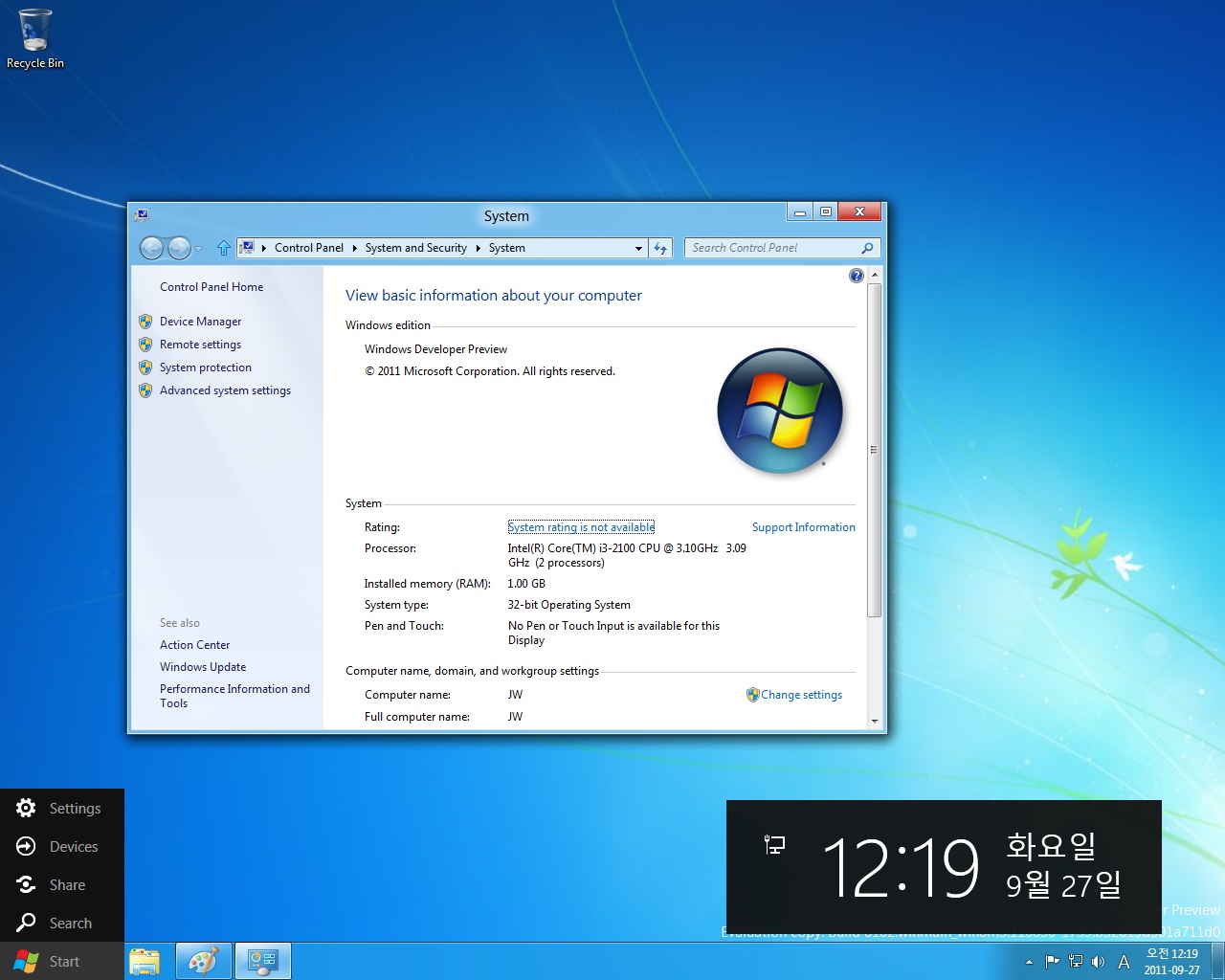Show hidden tray icons arrow
Image resolution: width=1225 pixels, height=980 pixels.
click(x=1029, y=962)
